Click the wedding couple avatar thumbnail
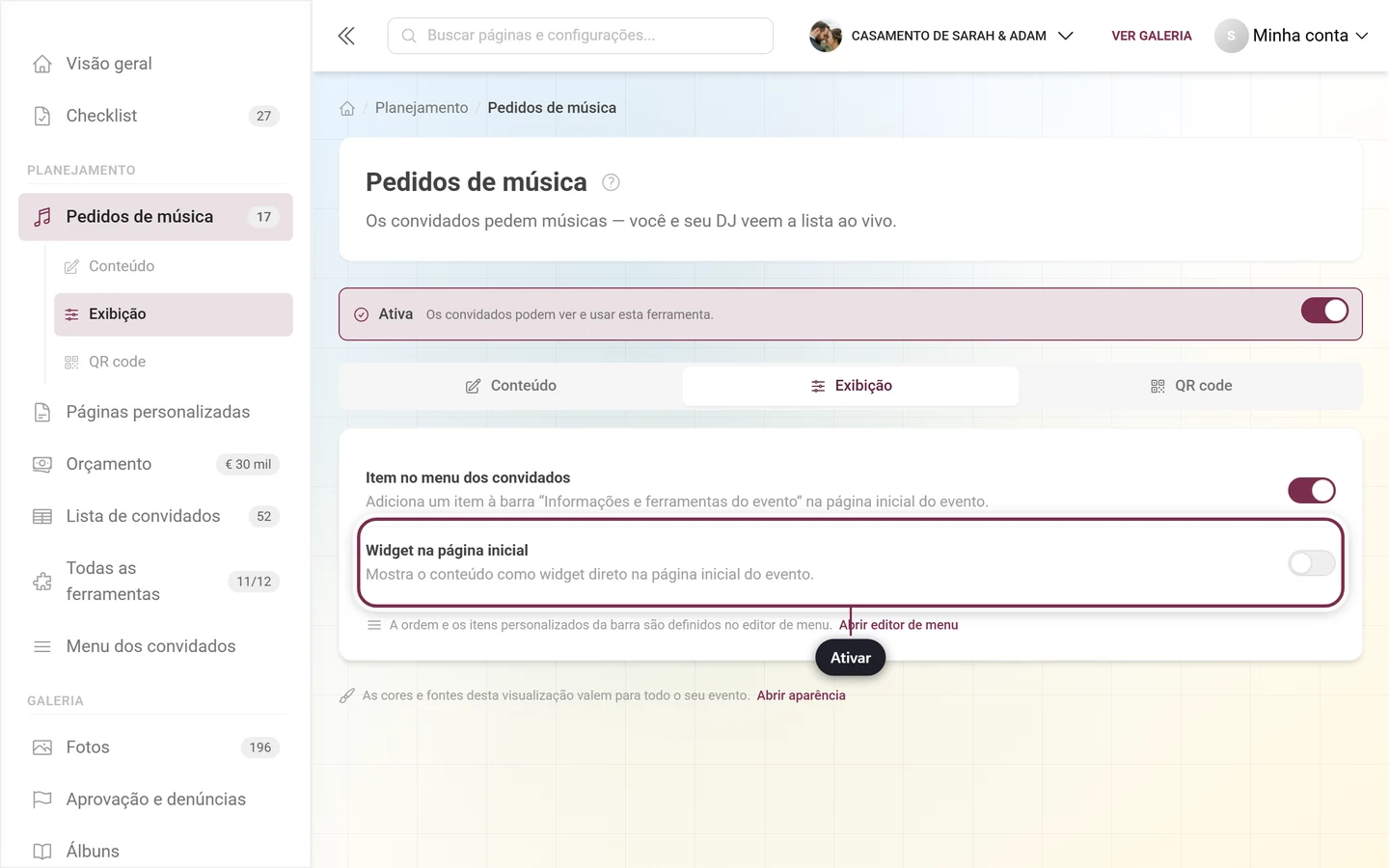The height and width of the screenshot is (868, 1389). [826, 36]
